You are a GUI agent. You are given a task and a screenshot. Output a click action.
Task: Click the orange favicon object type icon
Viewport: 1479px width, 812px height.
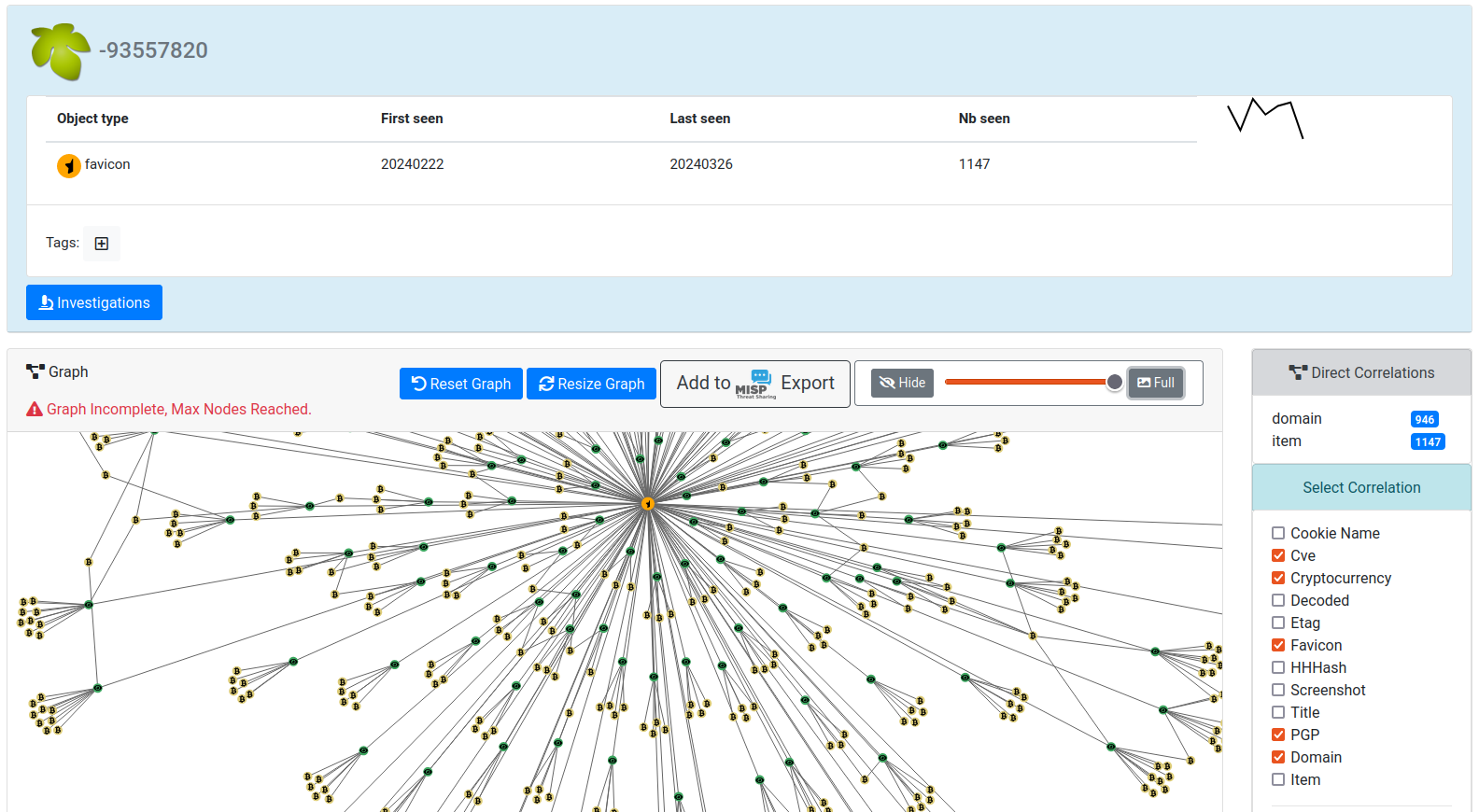click(69, 165)
